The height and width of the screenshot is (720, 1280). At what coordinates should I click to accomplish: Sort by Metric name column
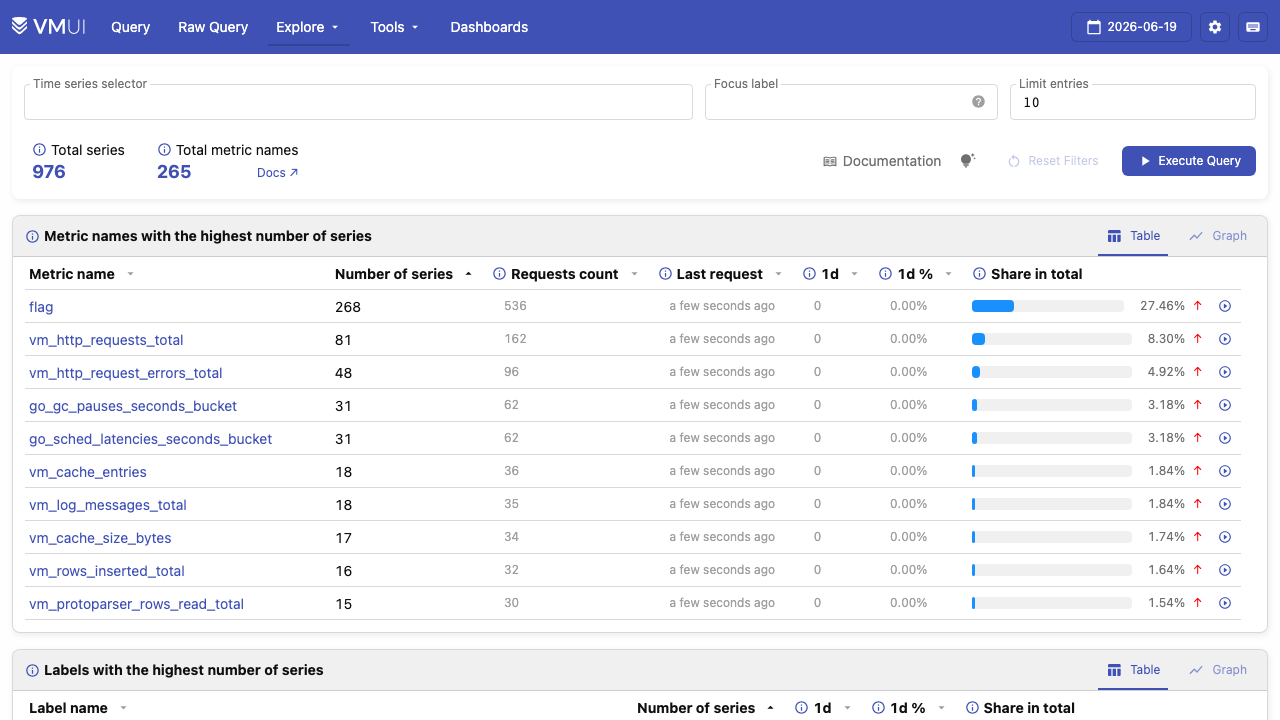pos(81,274)
